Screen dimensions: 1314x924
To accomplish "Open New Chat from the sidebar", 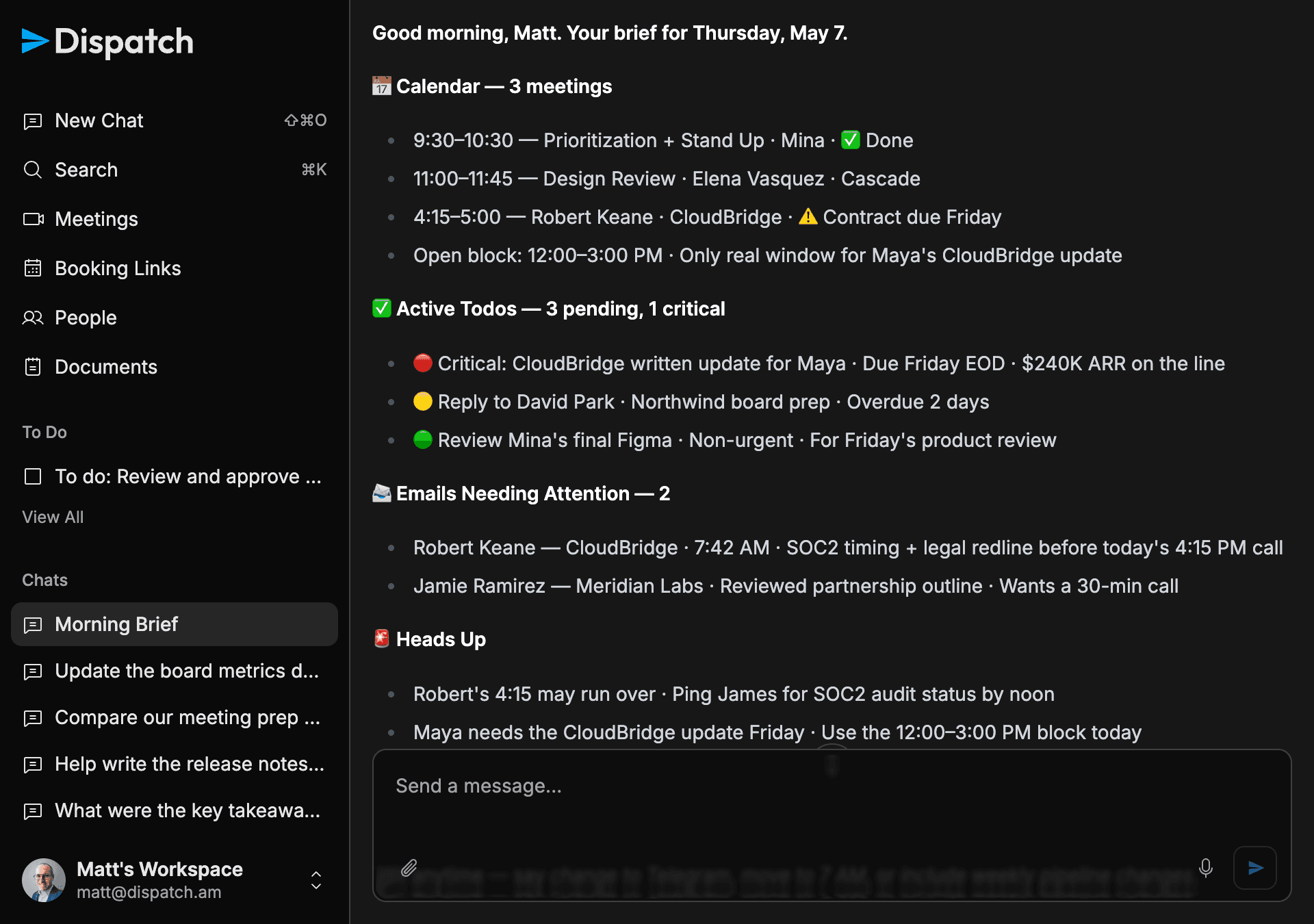I will 175,120.
